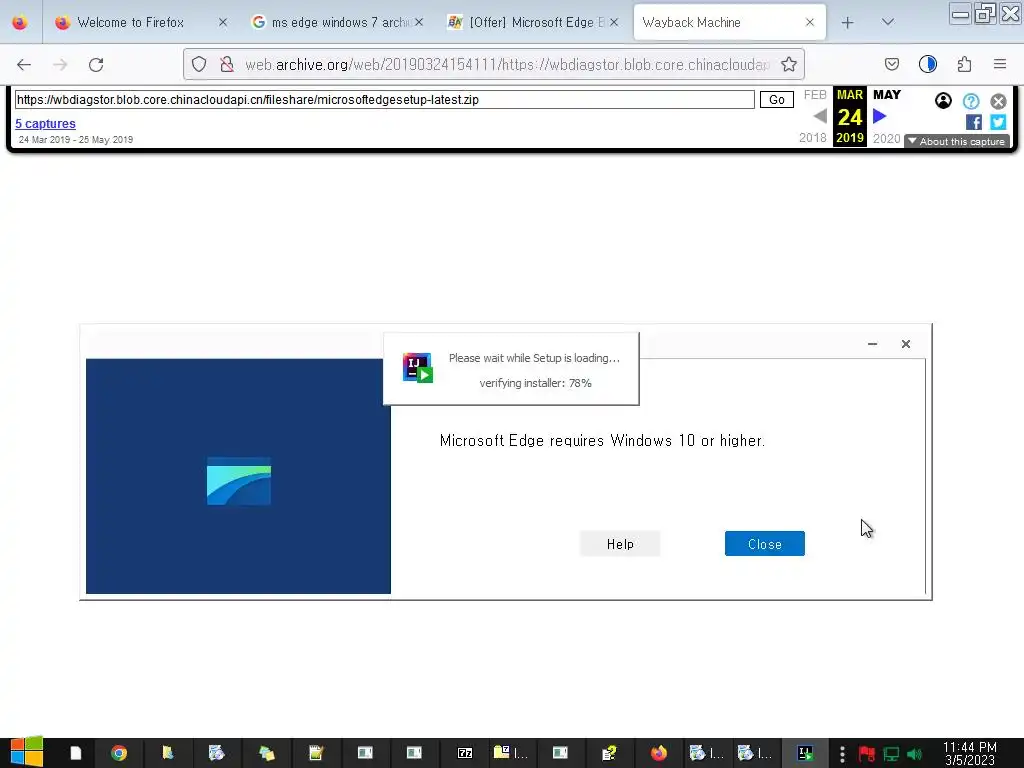Open Chrome from the taskbar

(x=119, y=754)
